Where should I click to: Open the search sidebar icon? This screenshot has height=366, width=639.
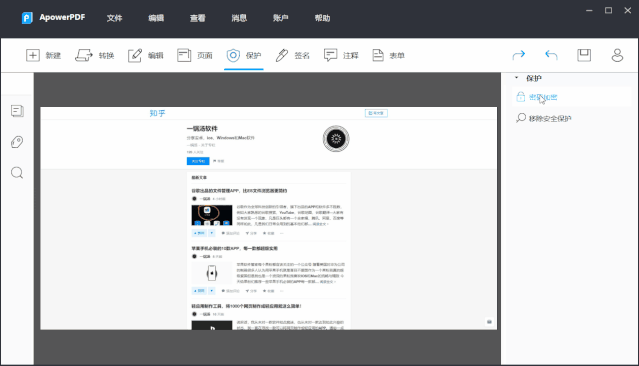click(17, 173)
